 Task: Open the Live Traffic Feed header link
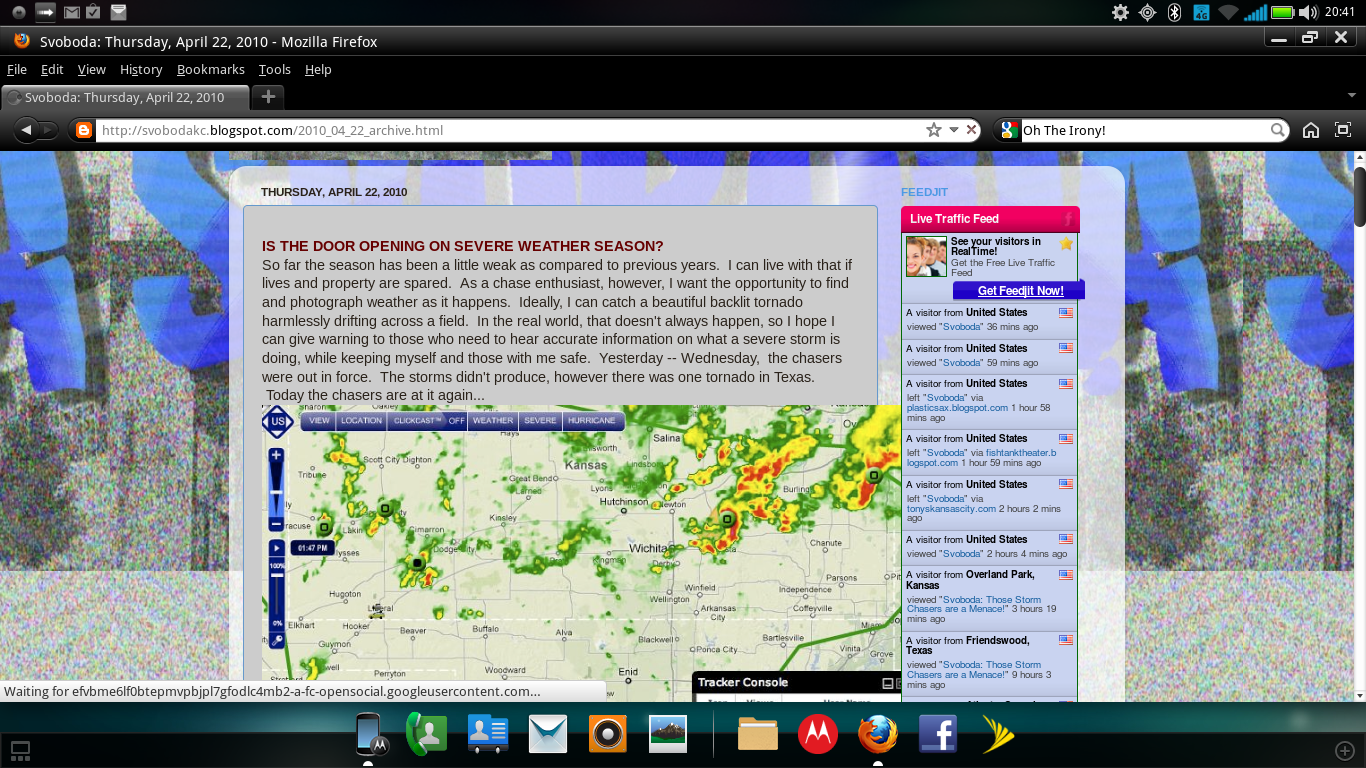[x=954, y=218]
